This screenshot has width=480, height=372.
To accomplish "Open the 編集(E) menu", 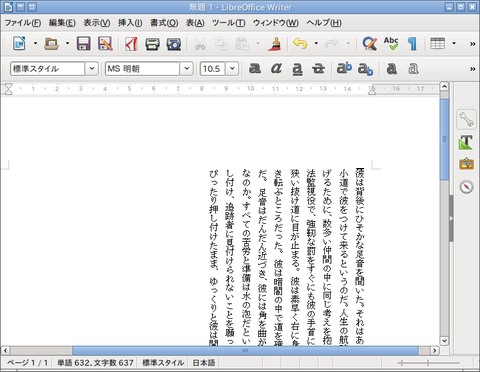I will (x=62, y=23).
